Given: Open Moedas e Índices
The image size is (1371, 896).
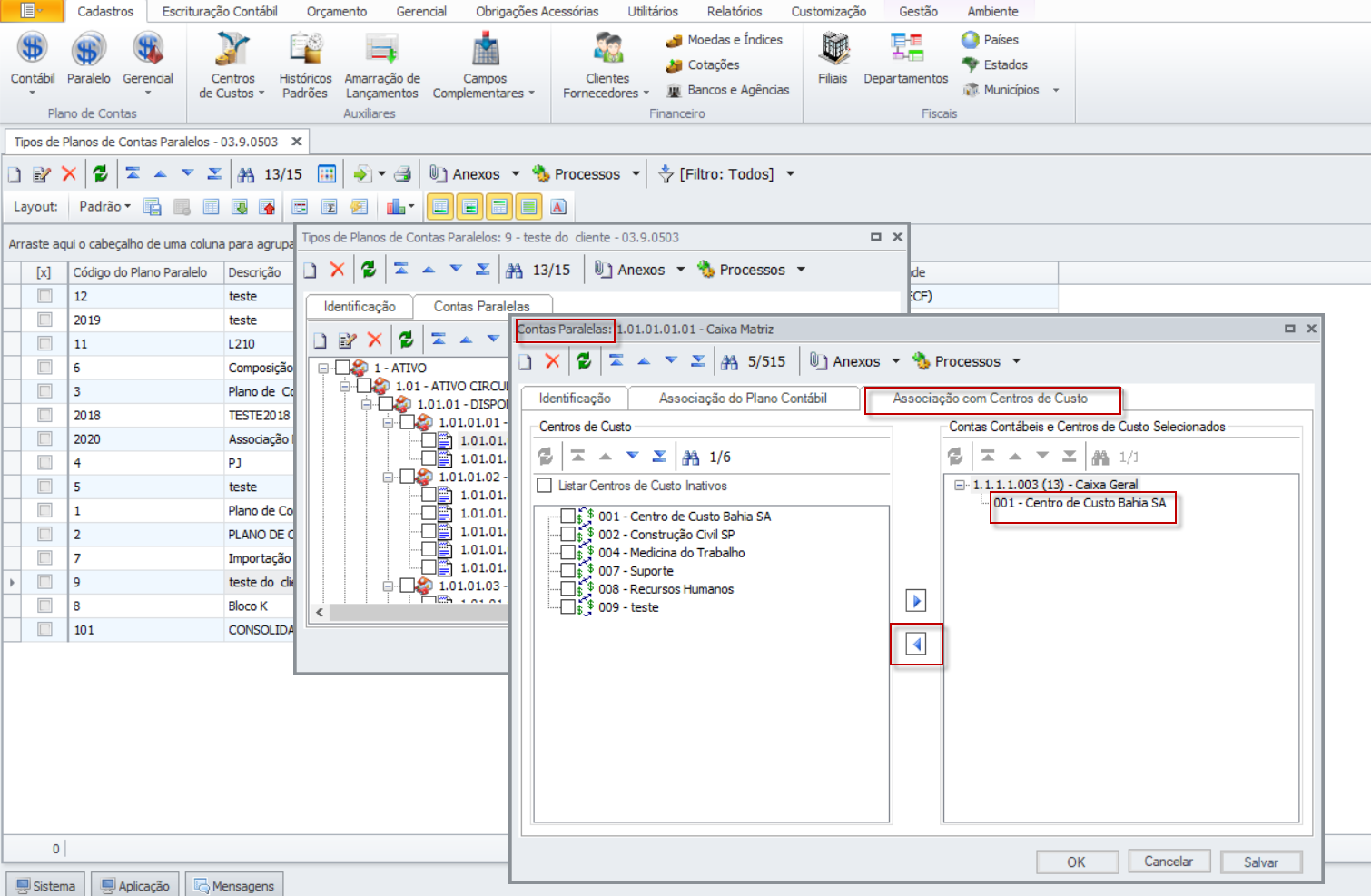Looking at the screenshot, I should tap(724, 40).
